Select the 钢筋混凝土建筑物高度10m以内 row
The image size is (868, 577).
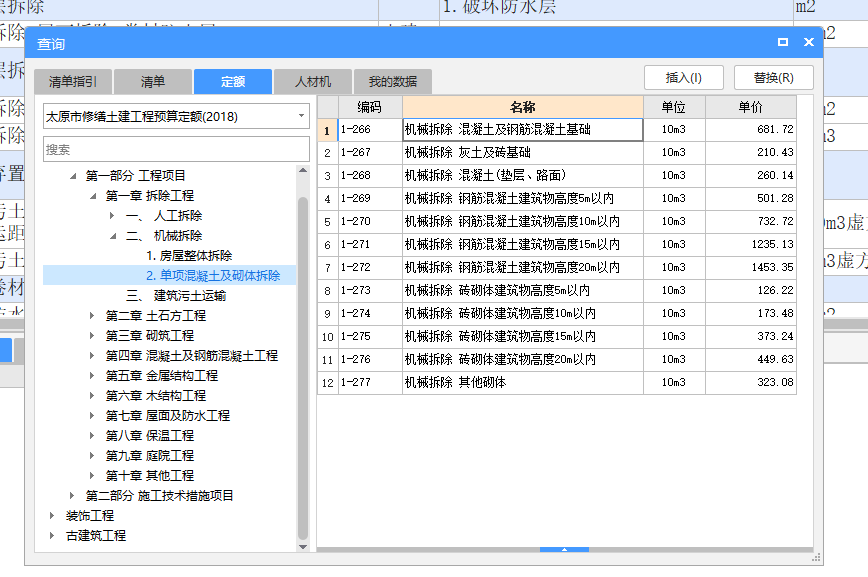click(557, 221)
